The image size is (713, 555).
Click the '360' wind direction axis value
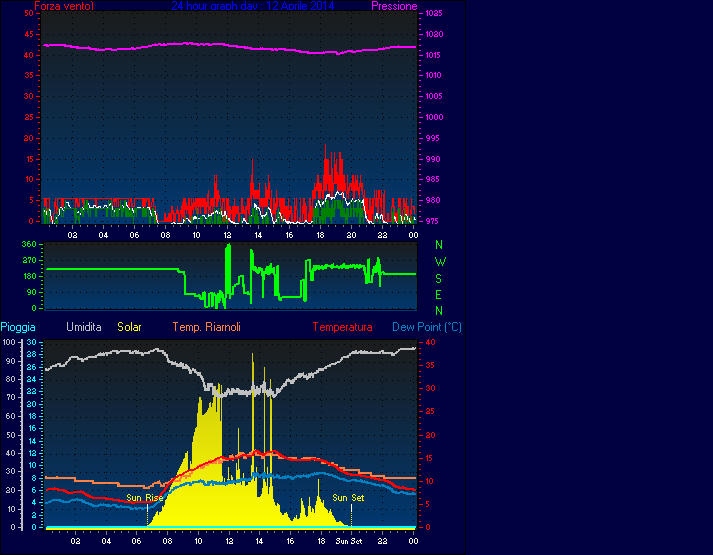pos(29,244)
